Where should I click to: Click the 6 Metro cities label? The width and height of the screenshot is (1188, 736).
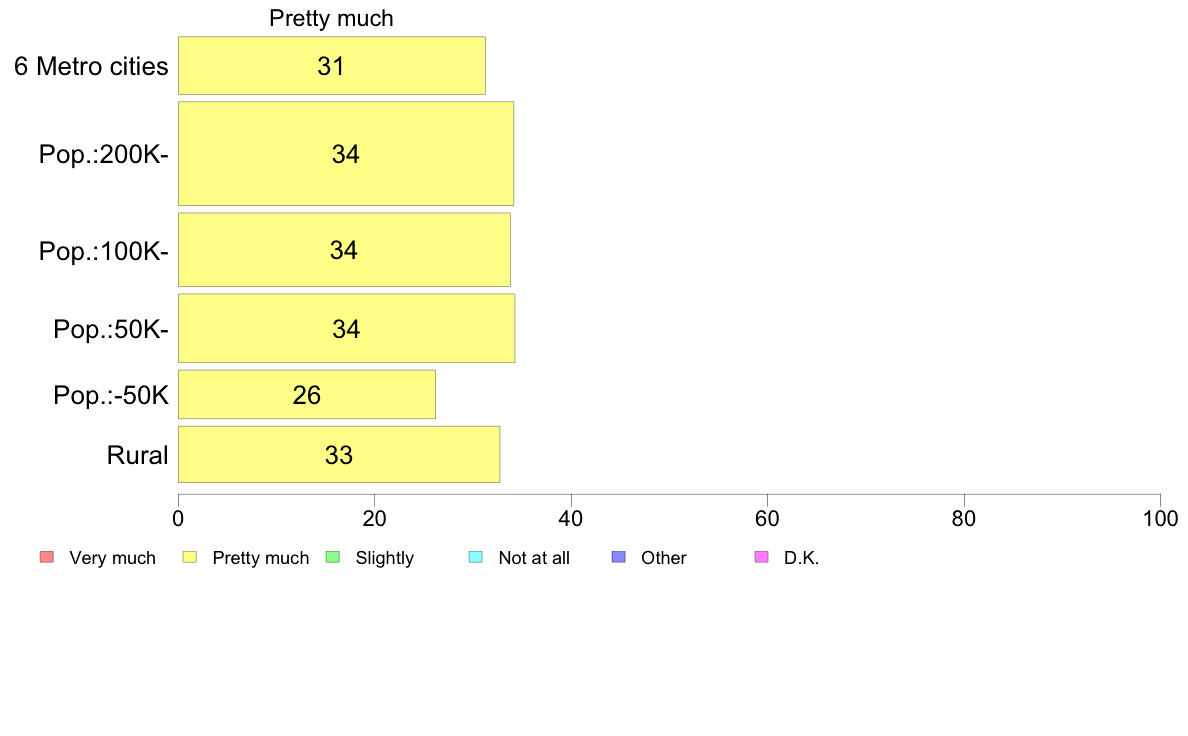(91, 67)
